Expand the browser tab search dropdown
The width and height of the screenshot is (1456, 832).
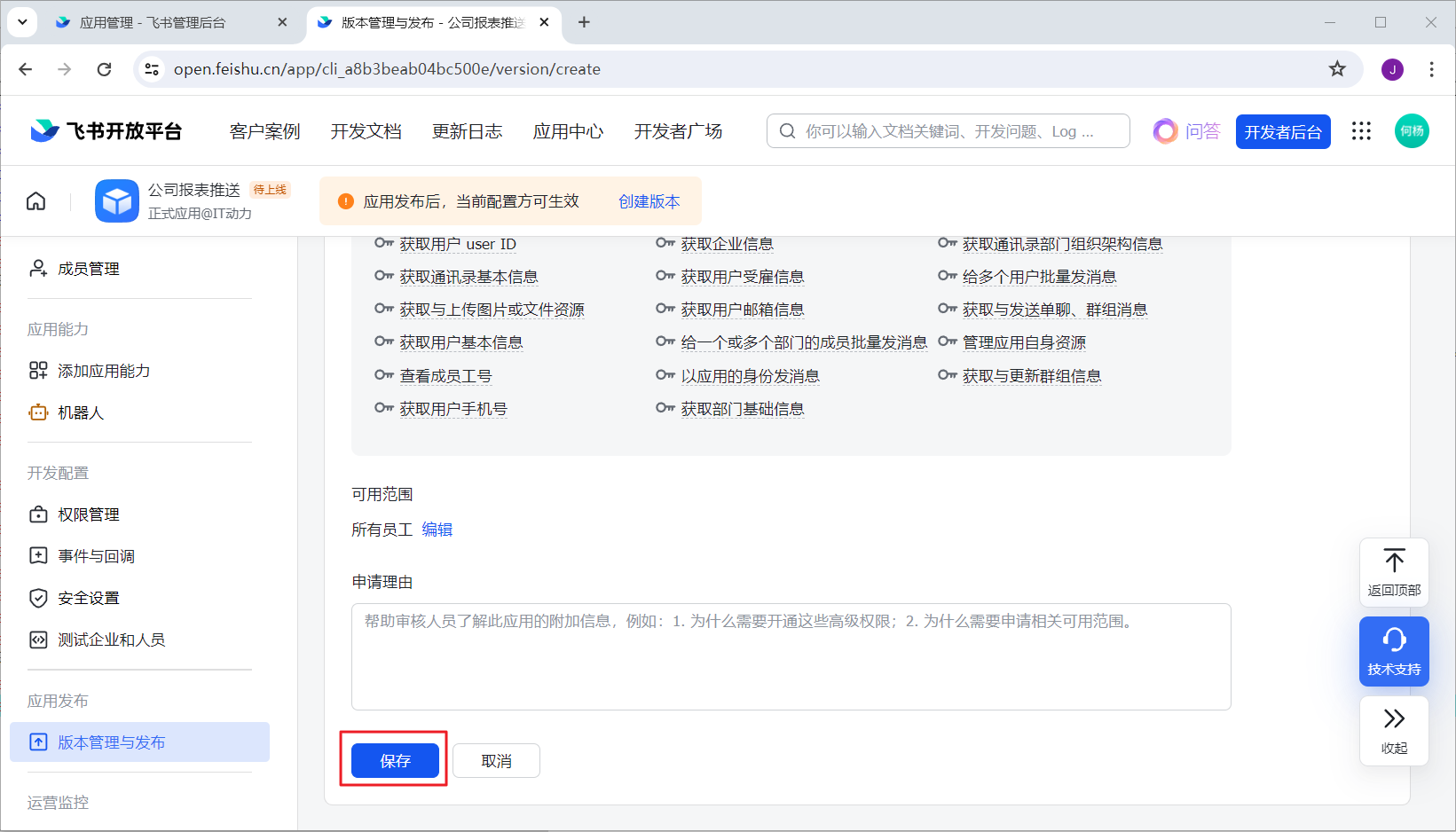22,22
